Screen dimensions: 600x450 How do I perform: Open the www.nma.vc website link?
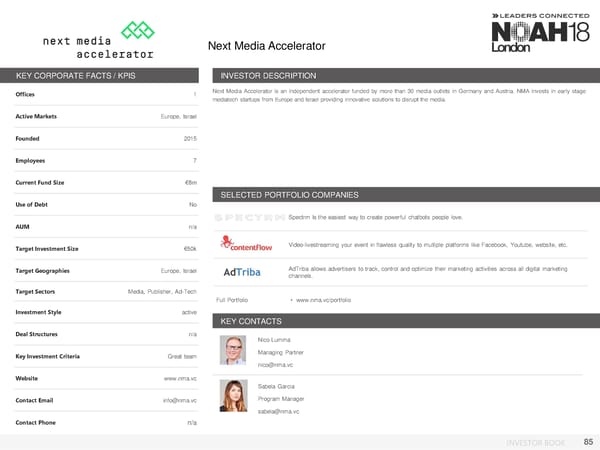point(180,379)
